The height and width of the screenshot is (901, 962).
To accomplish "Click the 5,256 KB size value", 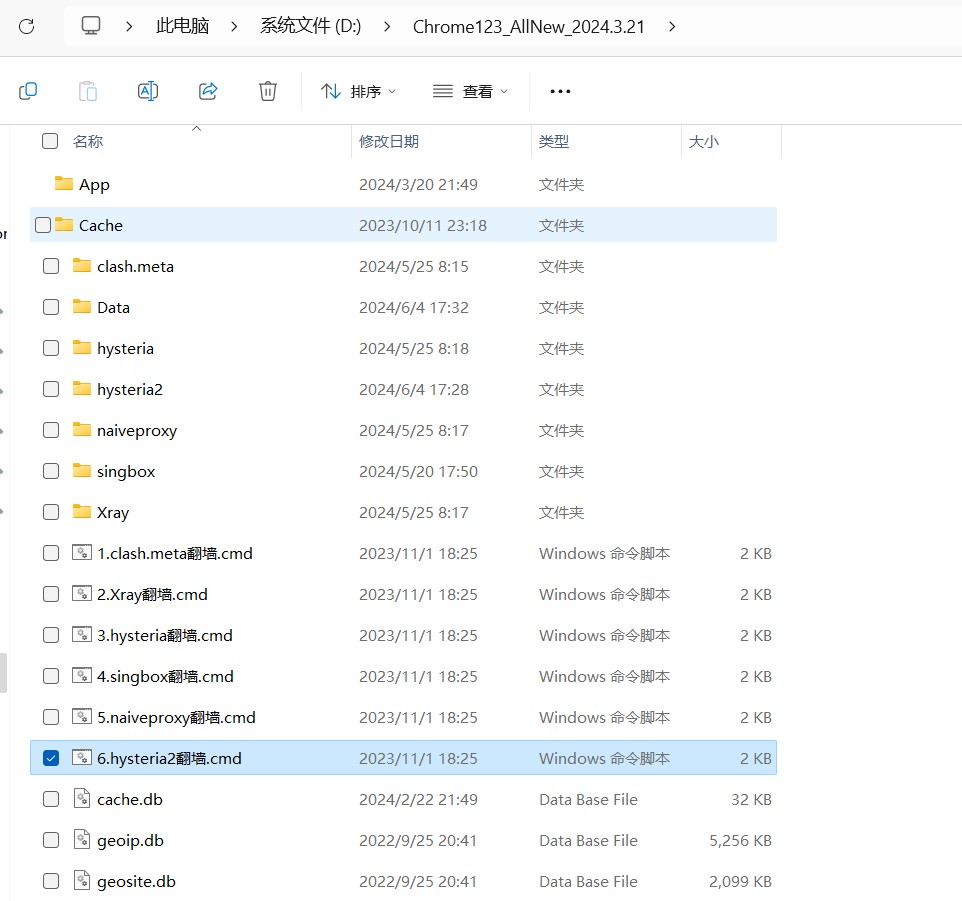I will (x=740, y=840).
